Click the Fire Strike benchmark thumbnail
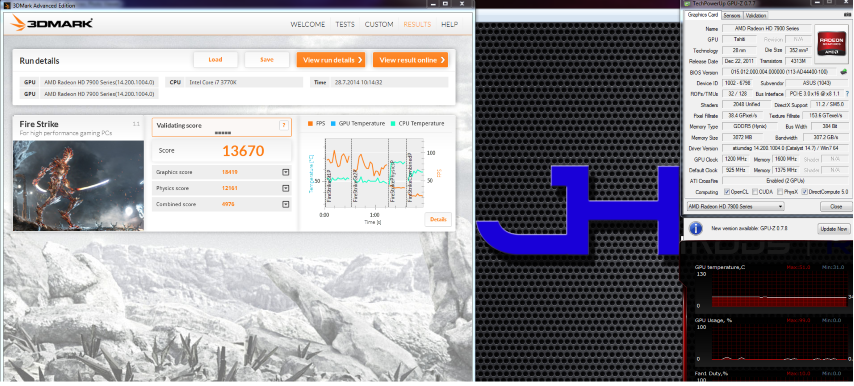The height and width of the screenshot is (386, 854). tap(78, 186)
